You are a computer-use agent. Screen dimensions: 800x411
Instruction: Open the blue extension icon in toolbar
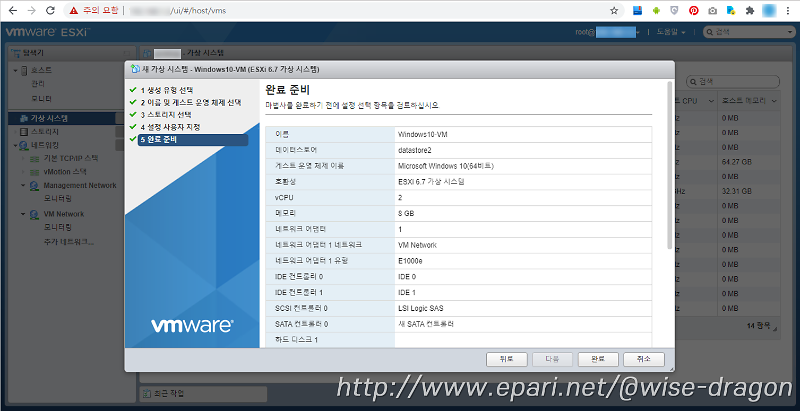pyautogui.click(x=637, y=10)
